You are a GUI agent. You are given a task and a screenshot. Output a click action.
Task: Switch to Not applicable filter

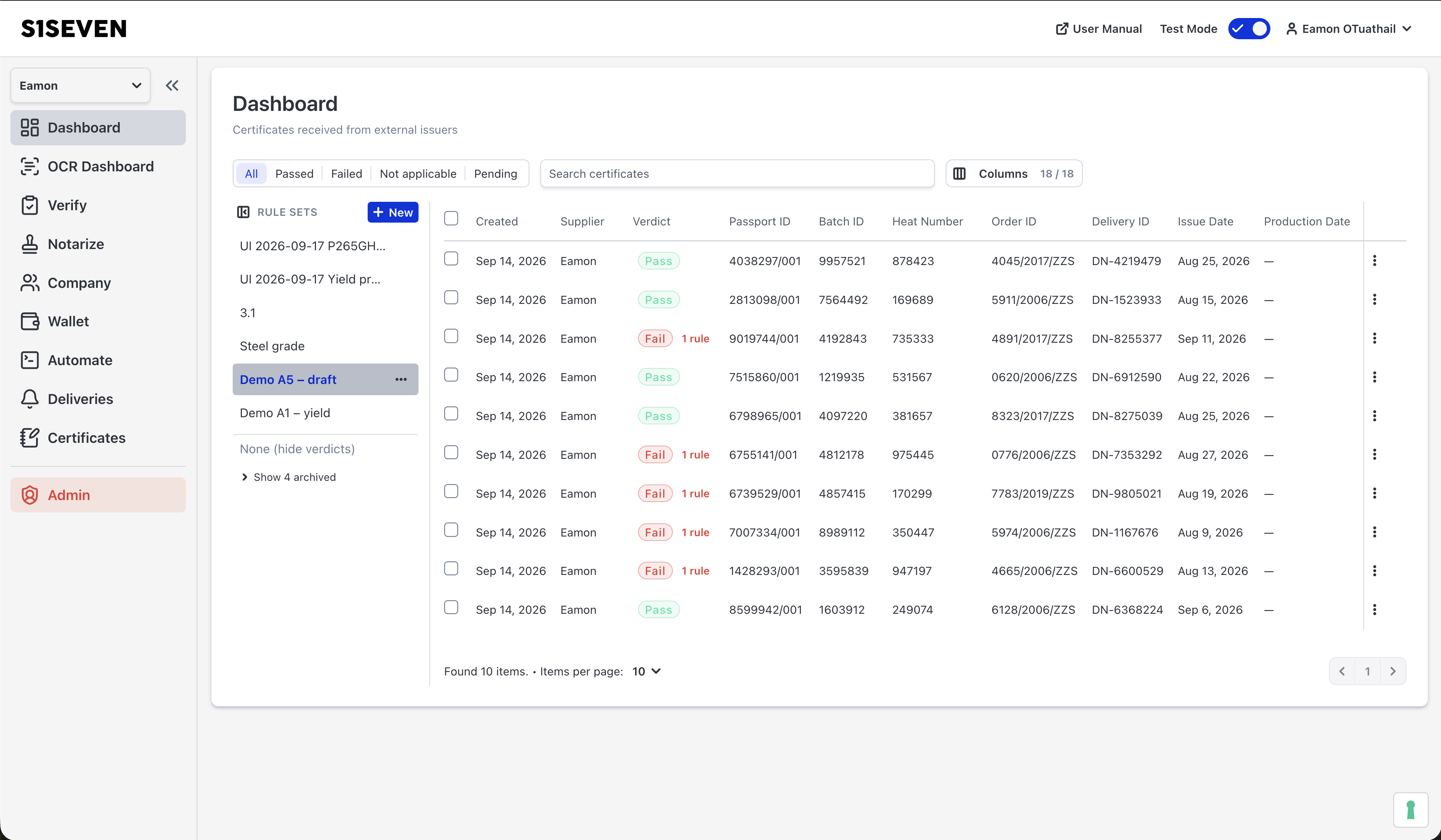pyautogui.click(x=418, y=173)
